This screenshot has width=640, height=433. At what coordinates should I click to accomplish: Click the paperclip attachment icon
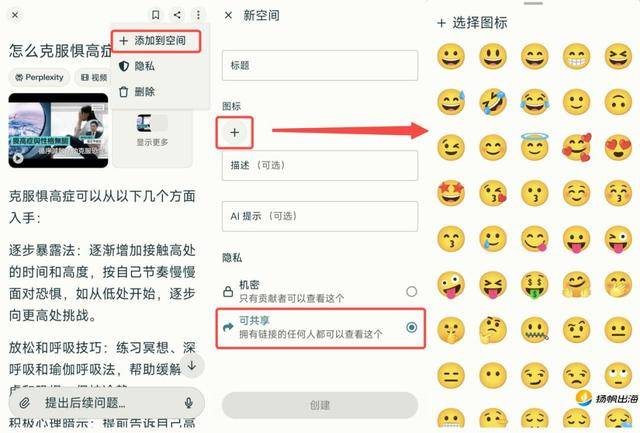(x=24, y=403)
